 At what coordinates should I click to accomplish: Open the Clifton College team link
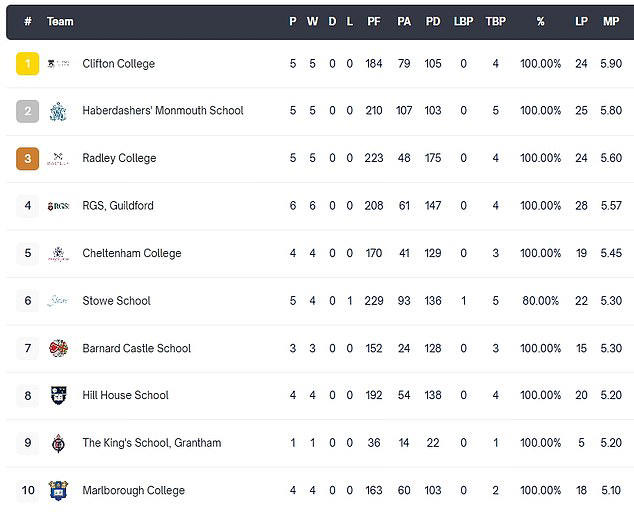(118, 64)
